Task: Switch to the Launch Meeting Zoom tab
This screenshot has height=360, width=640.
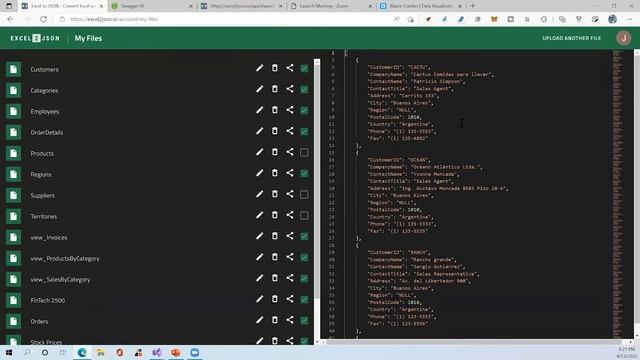Action: [330, 6]
